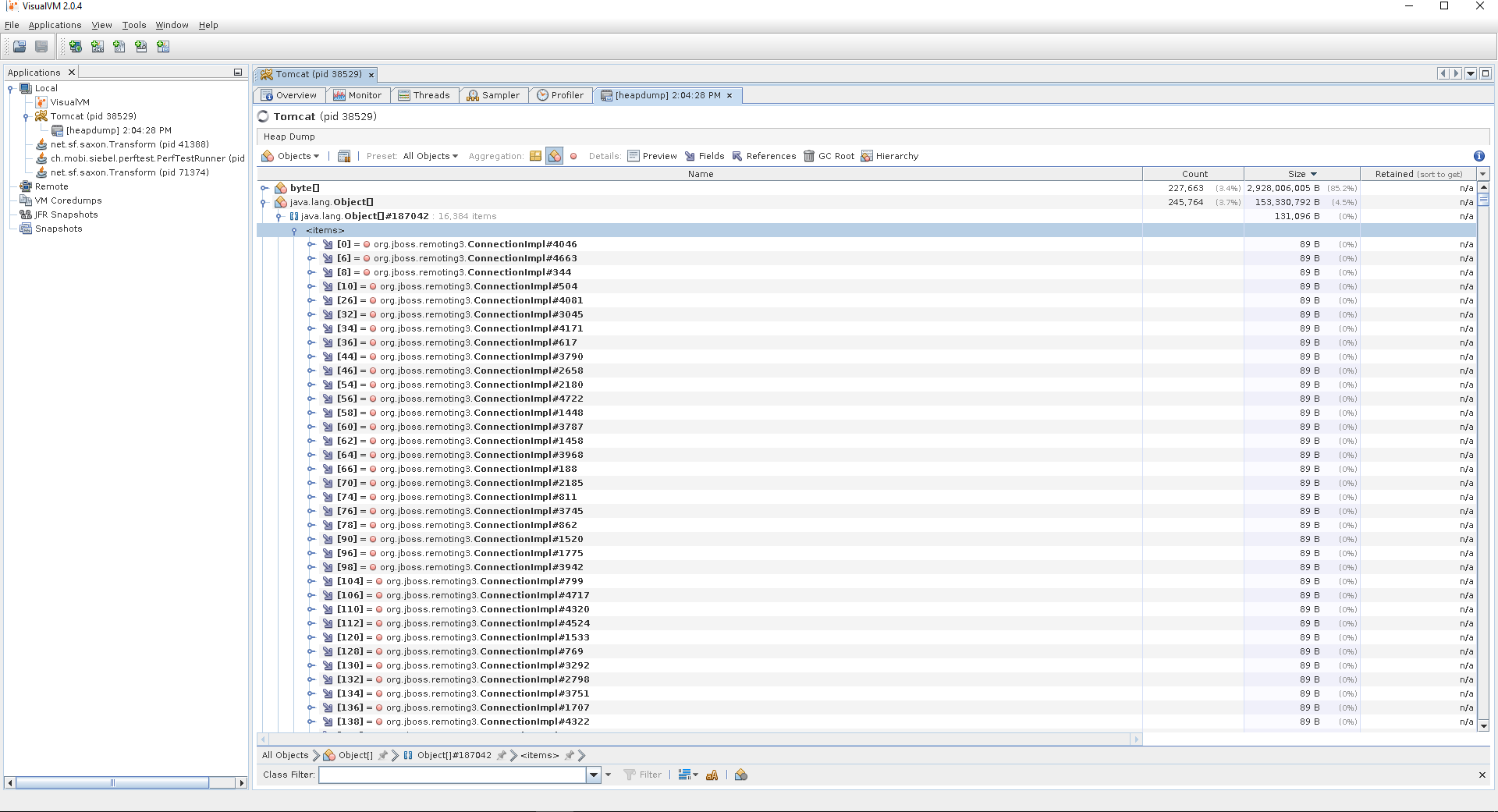1498x812 pixels.
Task: Collapse the java.lang.Object[] class row
Action: (264, 202)
